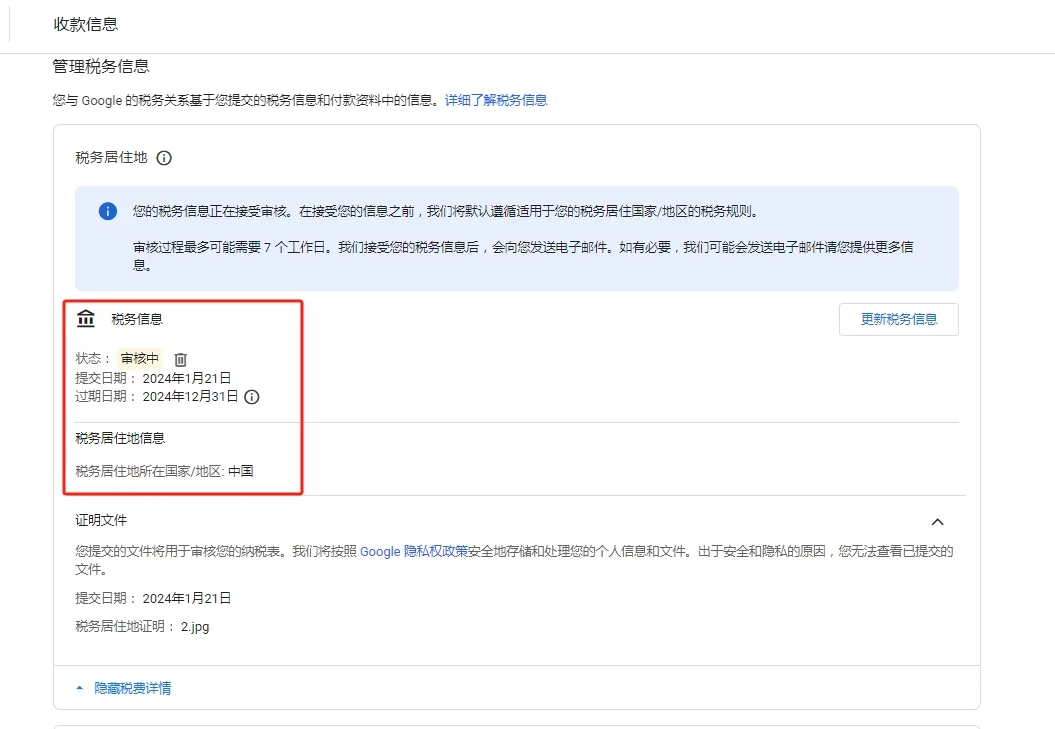Click the 审核中 status badge
This screenshot has width=1055, height=729.
pyautogui.click(x=139, y=359)
